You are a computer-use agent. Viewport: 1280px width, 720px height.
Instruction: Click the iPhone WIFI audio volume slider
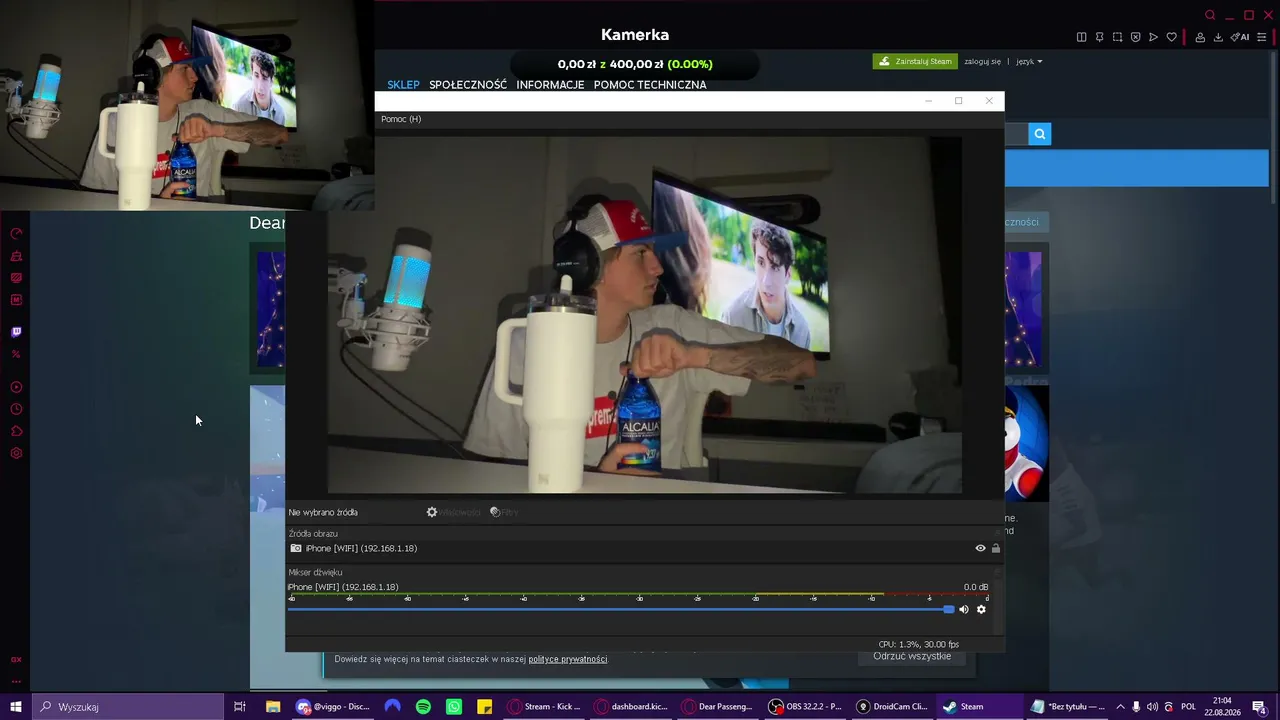pyautogui.click(x=620, y=609)
